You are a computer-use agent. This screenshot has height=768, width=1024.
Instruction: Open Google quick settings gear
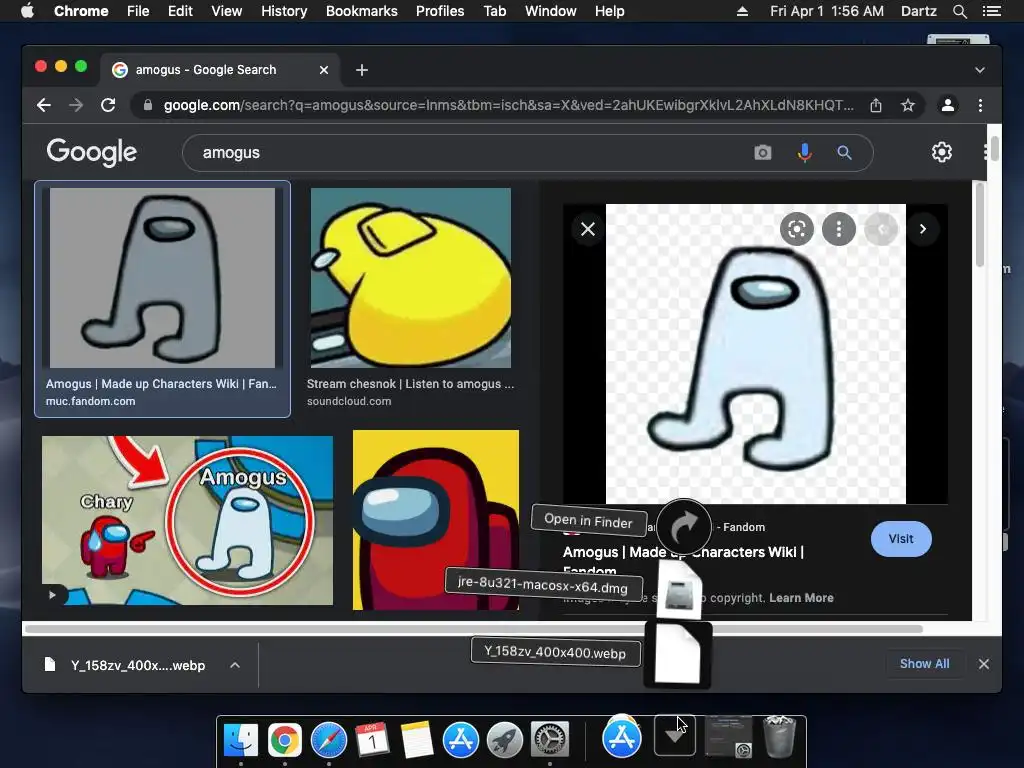[x=942, y=152]
